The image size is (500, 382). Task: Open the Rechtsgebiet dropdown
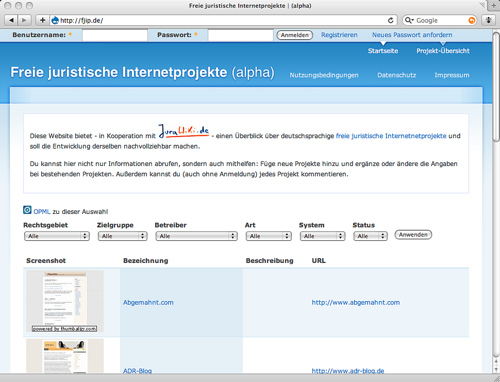(57, 236)
